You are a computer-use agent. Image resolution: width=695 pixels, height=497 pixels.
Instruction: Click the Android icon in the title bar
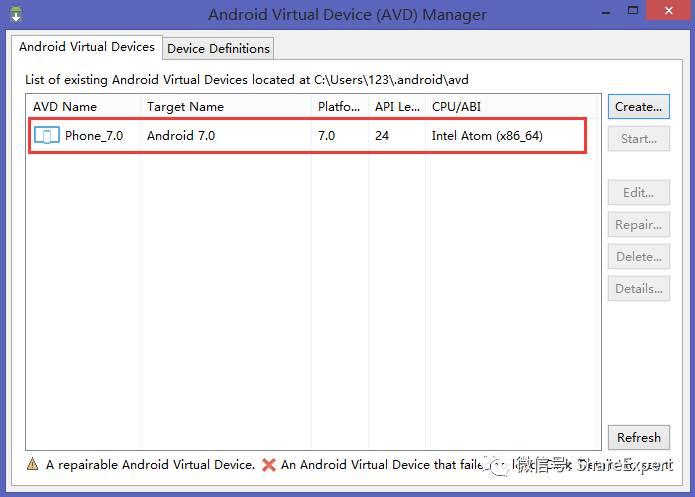[x=15, y=12]
